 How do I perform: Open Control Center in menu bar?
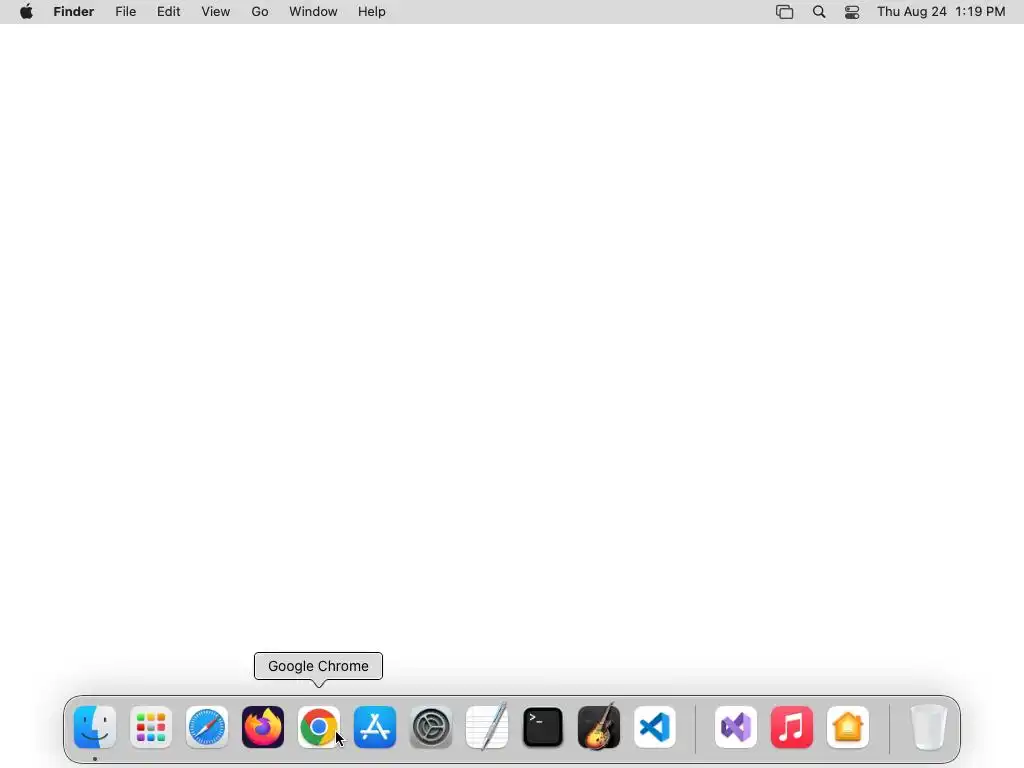852,12
